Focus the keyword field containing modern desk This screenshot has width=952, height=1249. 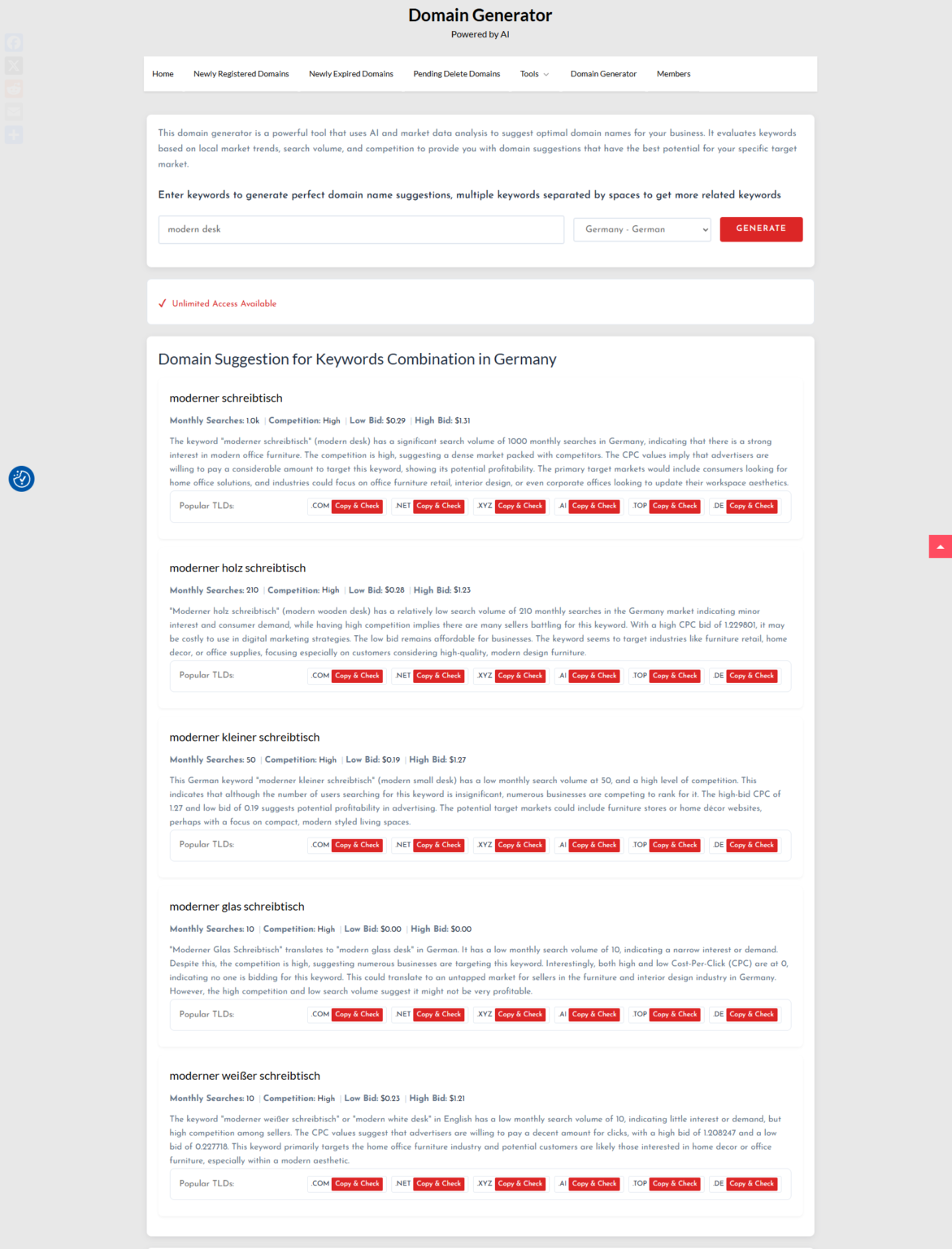coord(361,229)
